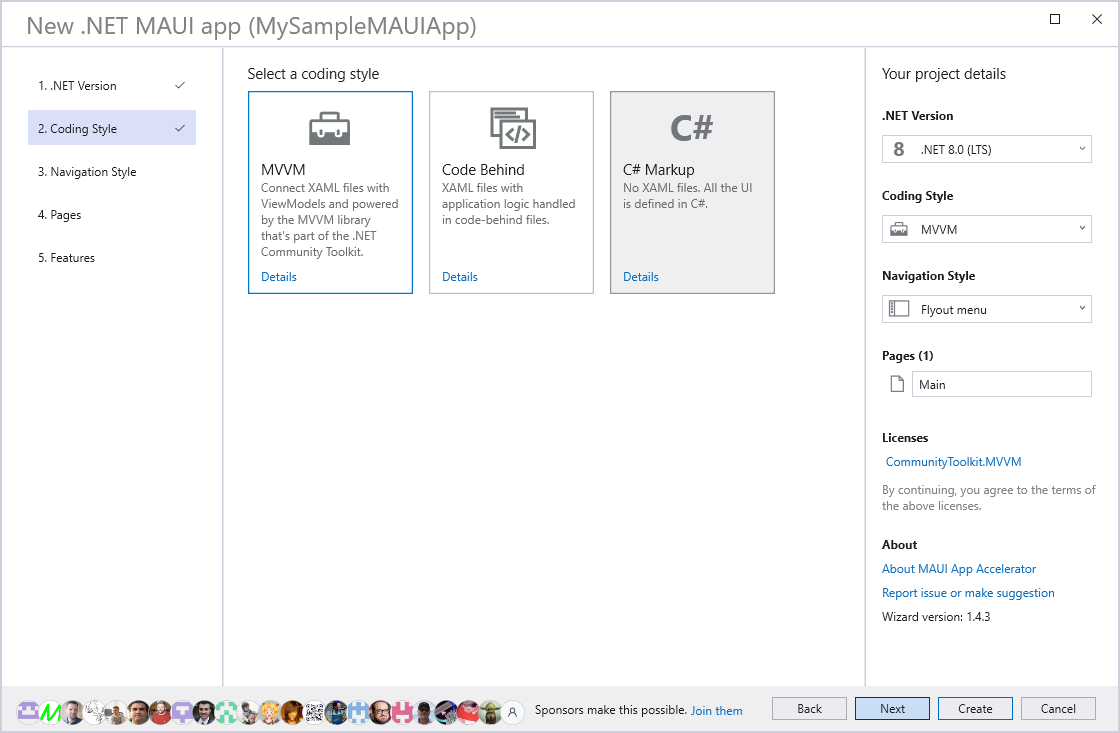The height and width of the screenshot is (733, 1120).
Task: Click the Create button
Action: pos(975,709)
